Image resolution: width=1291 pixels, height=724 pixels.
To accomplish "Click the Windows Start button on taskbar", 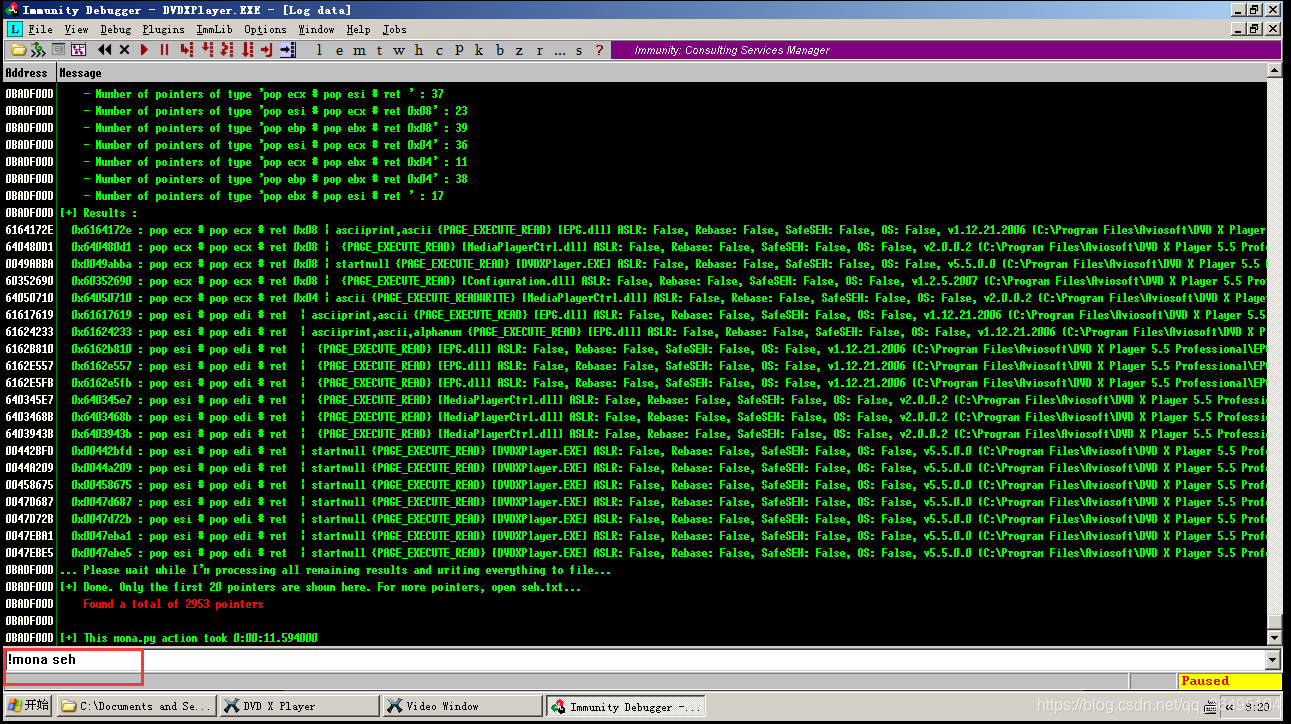I will pyautogui.click(x=28, y=706).
